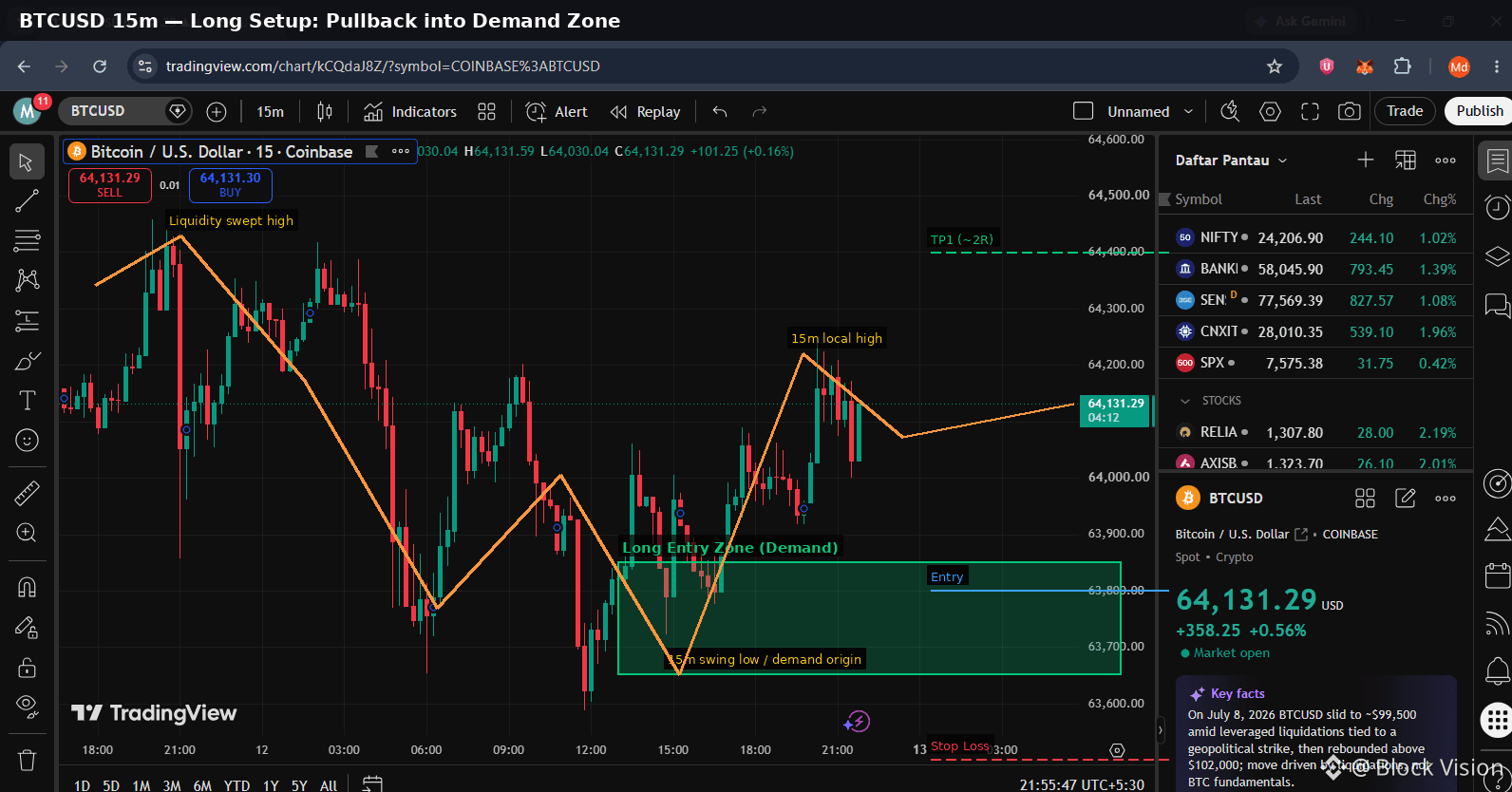Bookmark this page with the star icon

click(1275, 66)
